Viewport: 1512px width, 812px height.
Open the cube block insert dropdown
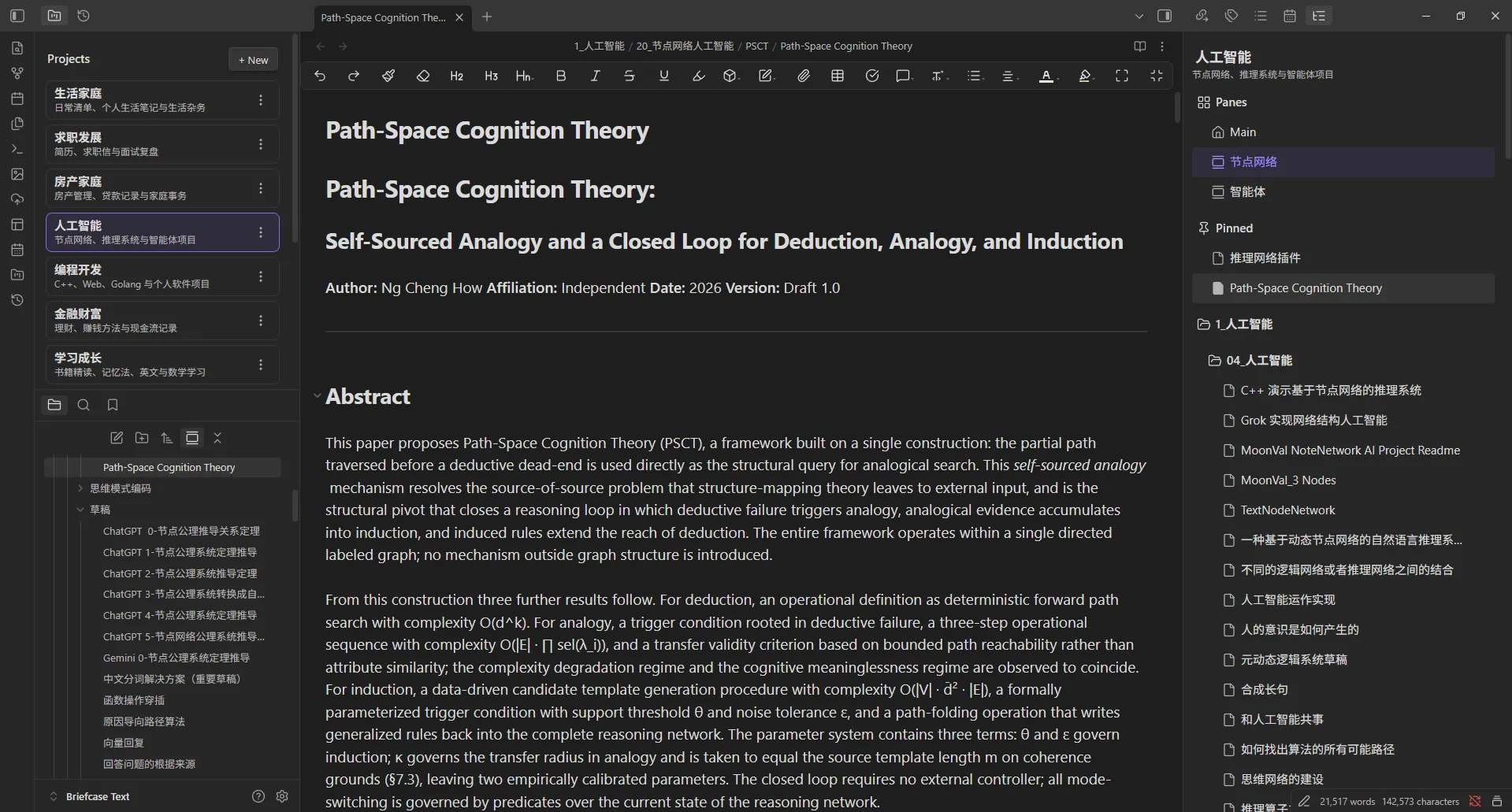(x=732, y=76)
